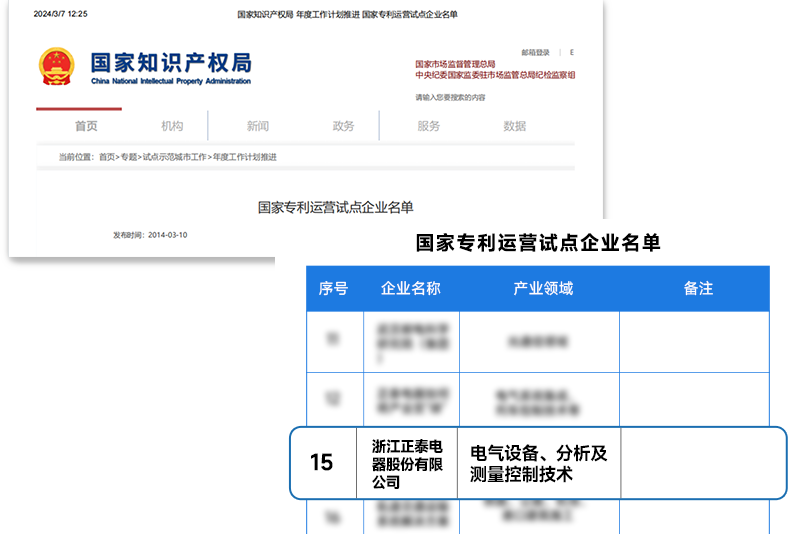The width and height of the screenshot is (802, 534).
Task: Open the 服务 navigation tab
Action: click(429, 126)
